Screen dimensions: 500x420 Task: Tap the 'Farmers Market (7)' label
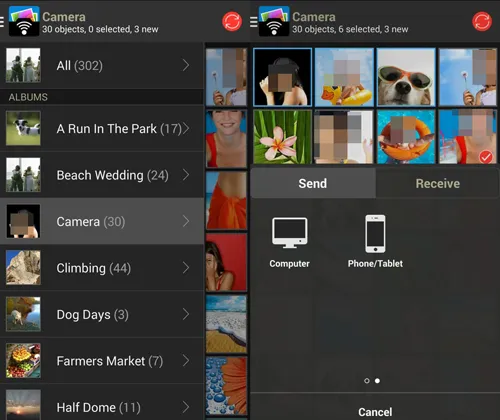pyautogui.click(x=110, y=361)
